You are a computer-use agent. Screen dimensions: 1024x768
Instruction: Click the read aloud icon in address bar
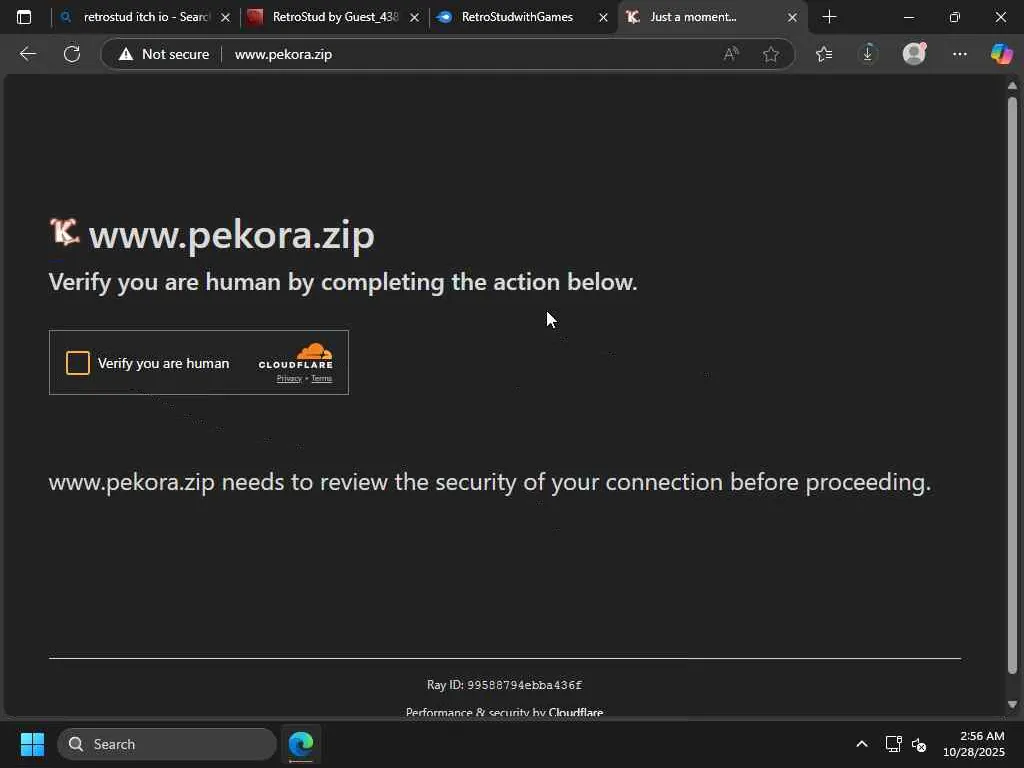coord(731,54)
